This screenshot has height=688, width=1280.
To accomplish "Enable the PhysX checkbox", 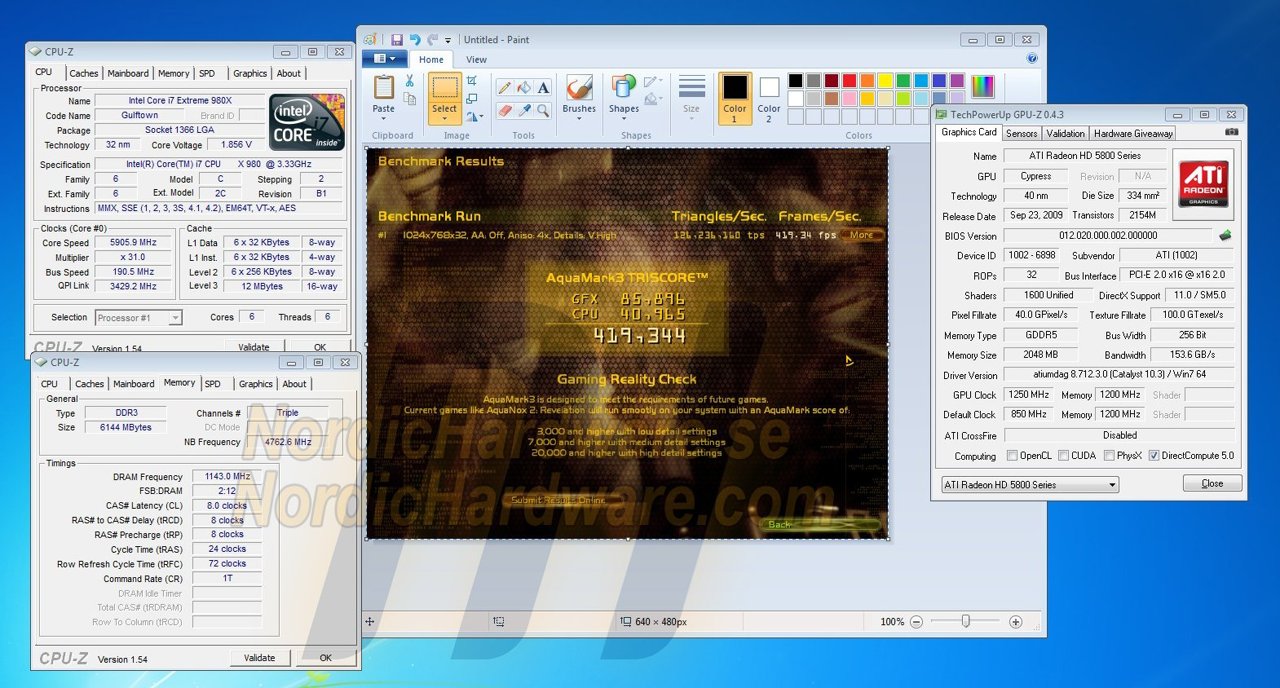I will point(1109,456).
